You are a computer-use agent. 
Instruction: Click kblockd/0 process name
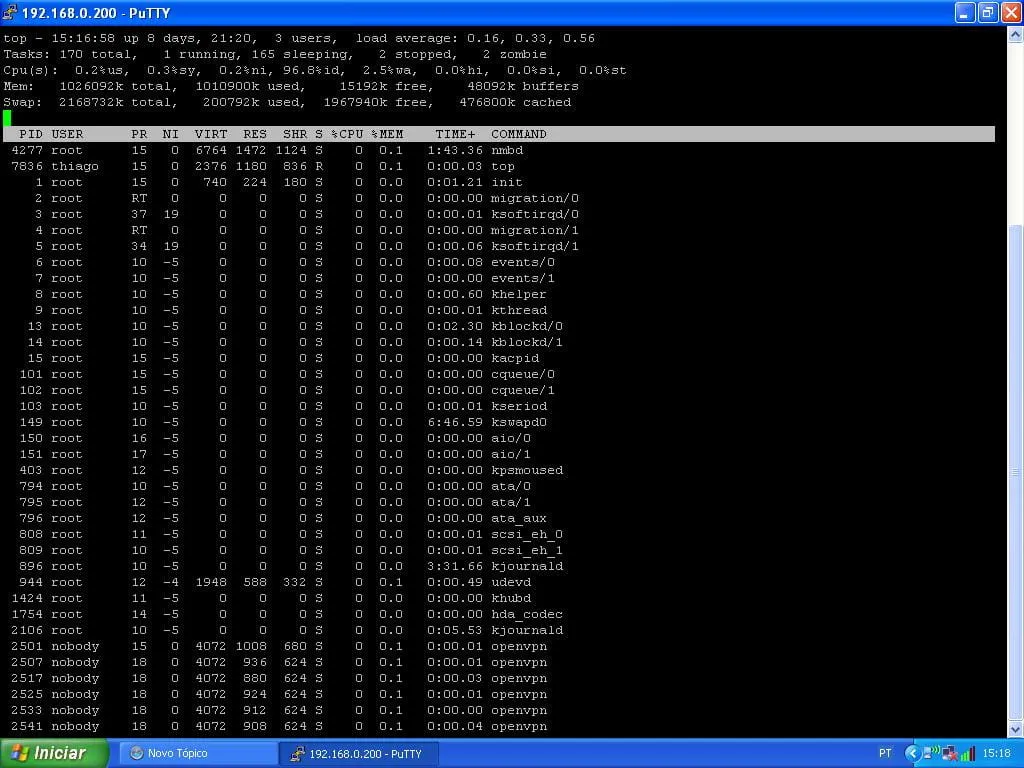point(527,326)
